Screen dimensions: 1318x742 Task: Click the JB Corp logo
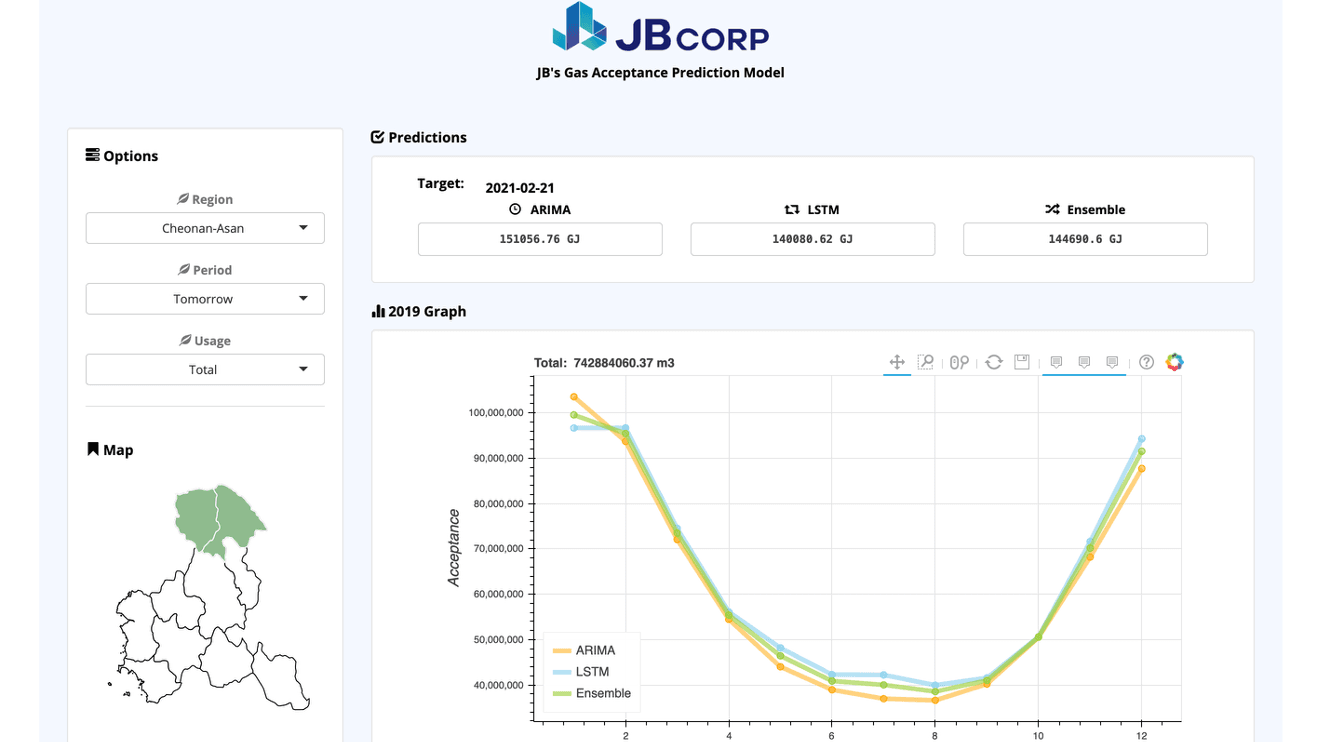click(x=660, y=28)
